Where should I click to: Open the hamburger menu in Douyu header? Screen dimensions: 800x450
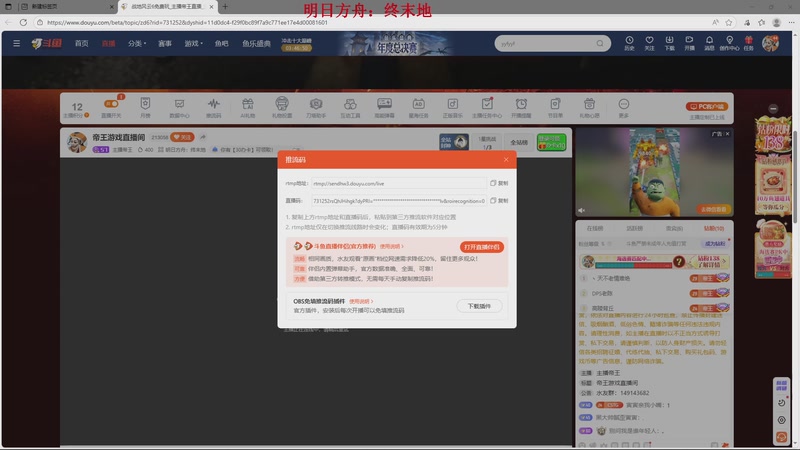(x=16, y=43)
